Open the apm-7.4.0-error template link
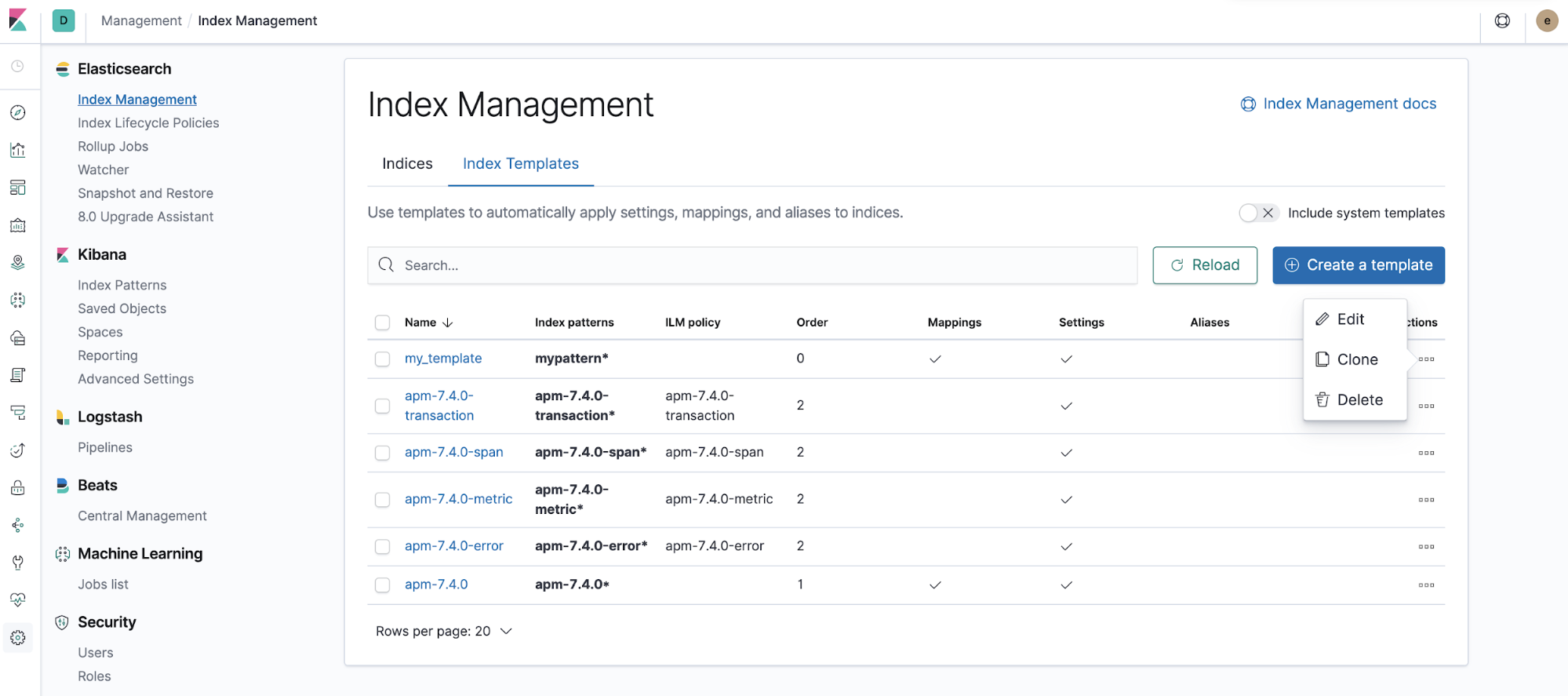The height and width of the screenshot is (696, 1568). (x=454, y=545)
